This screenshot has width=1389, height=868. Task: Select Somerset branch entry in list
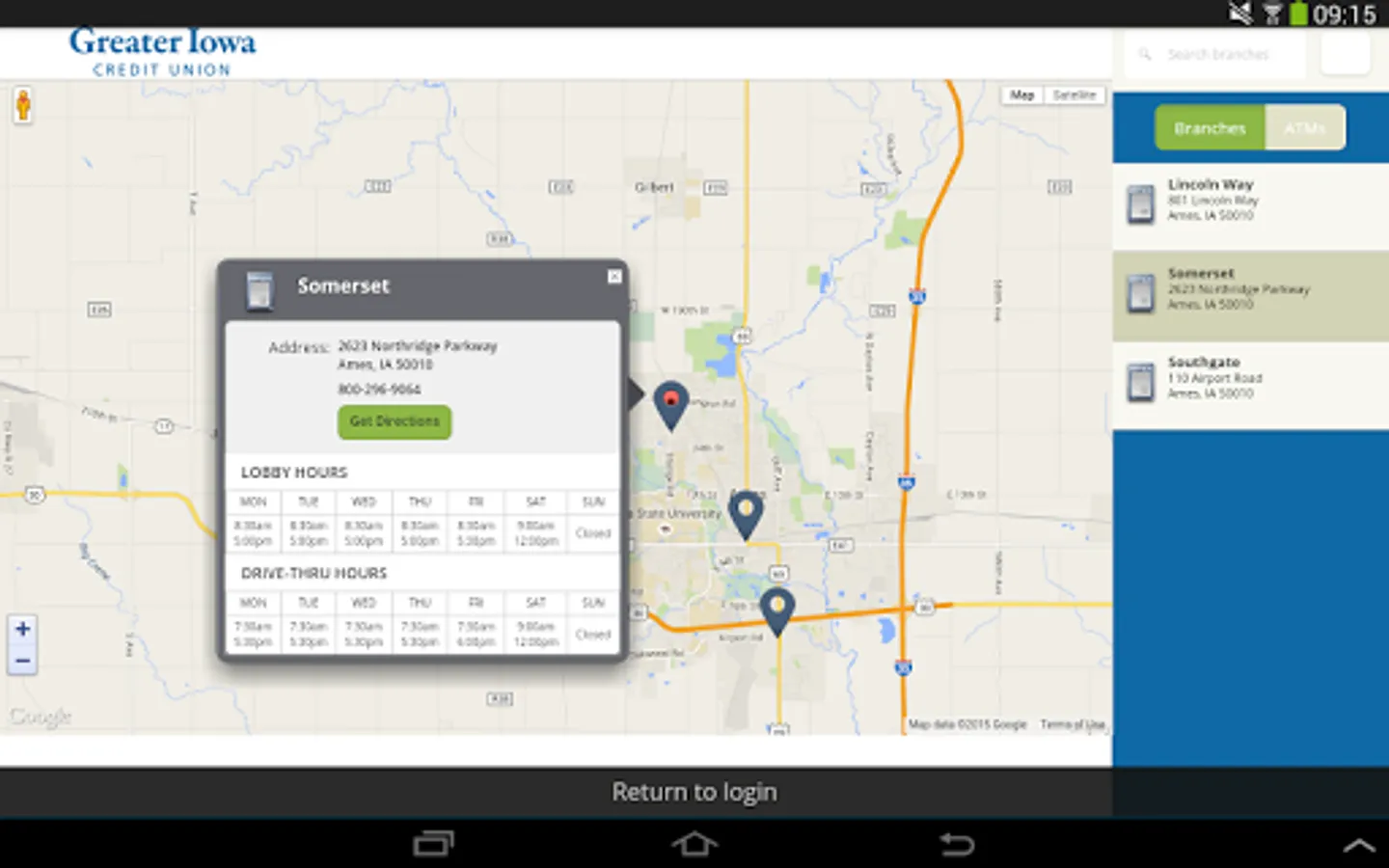tap(1251, 297)
